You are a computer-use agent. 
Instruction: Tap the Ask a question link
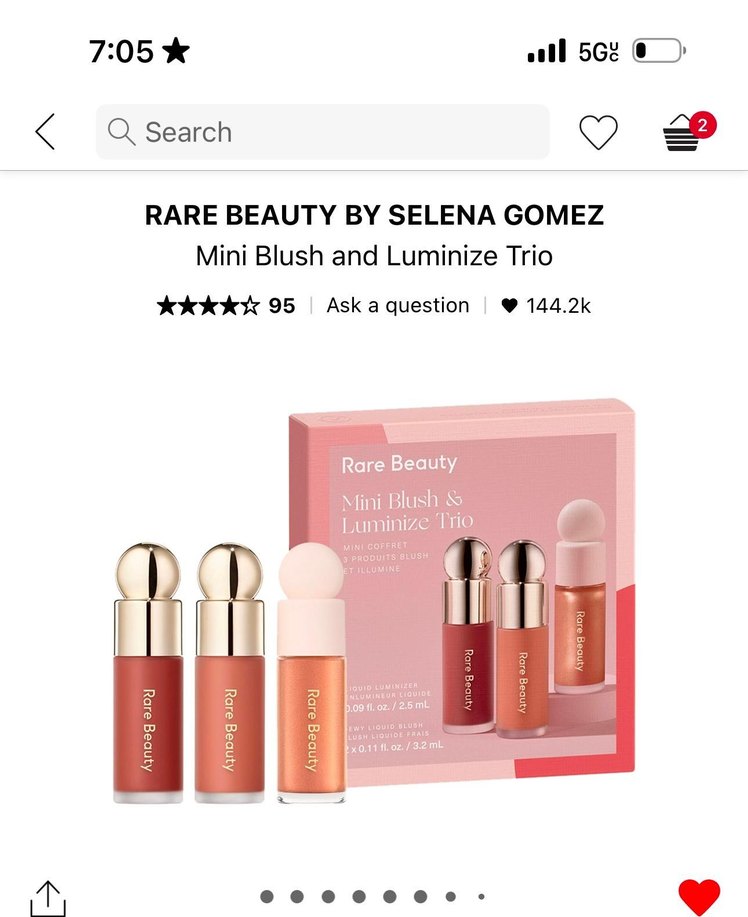click(x=398, y=305)
